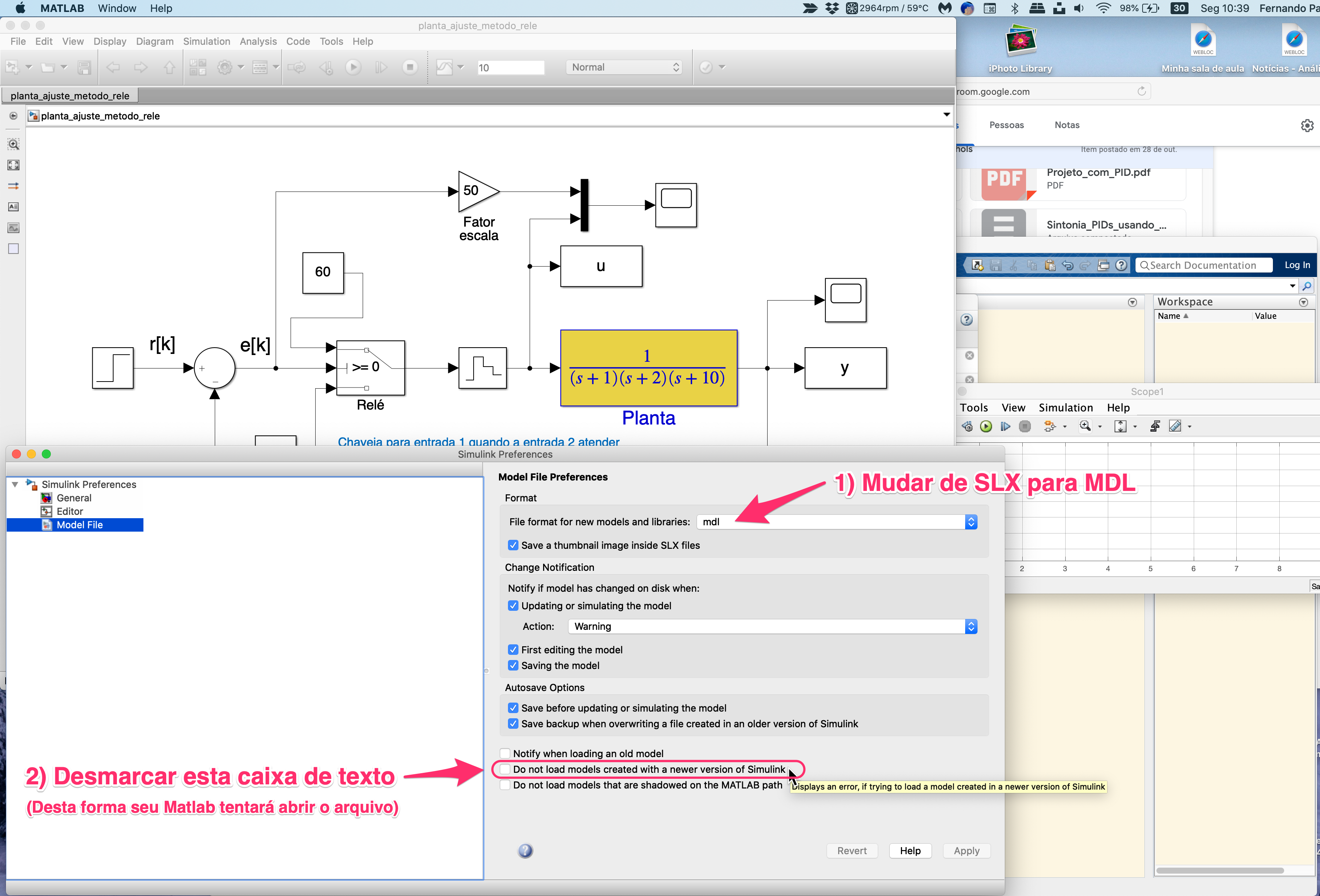Open the Tools menu in Scope1 window
The height and width of the screenshot is (896, 1320).
973,408
